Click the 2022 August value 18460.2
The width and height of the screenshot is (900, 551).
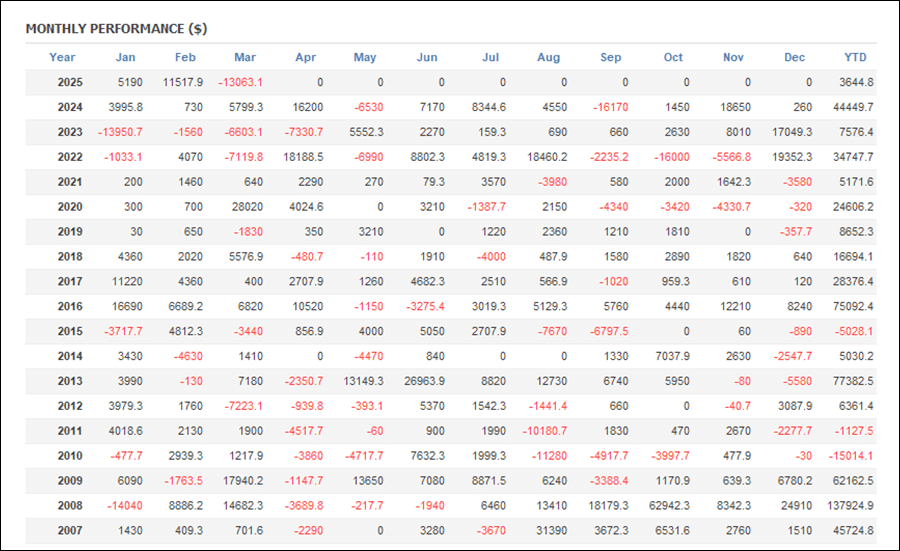[547, 157]
